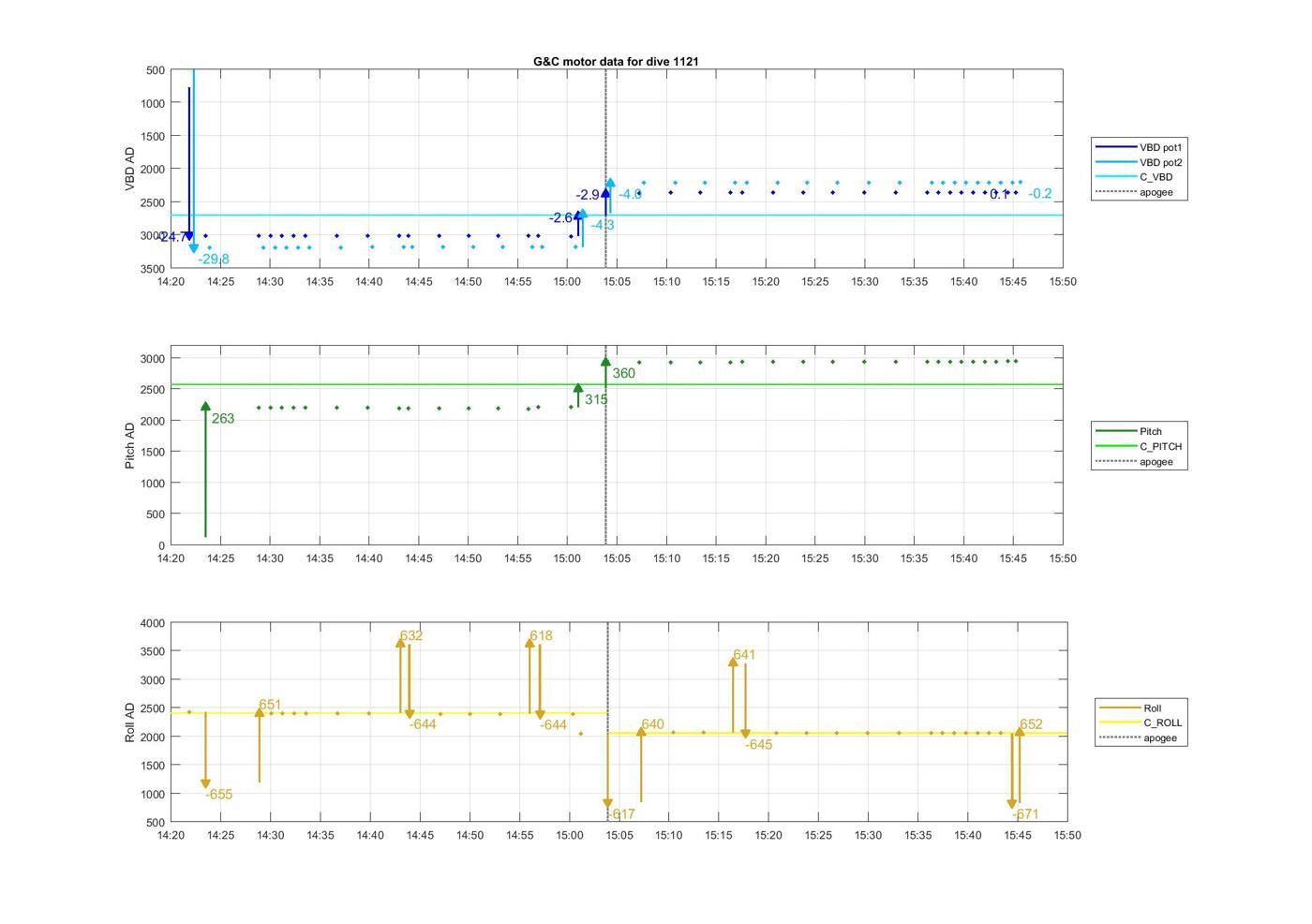The height and width of the screenshot is (924, 1312).
Task: Click "apogee" in the Pitch plot legend
Action: [1140, 461]
